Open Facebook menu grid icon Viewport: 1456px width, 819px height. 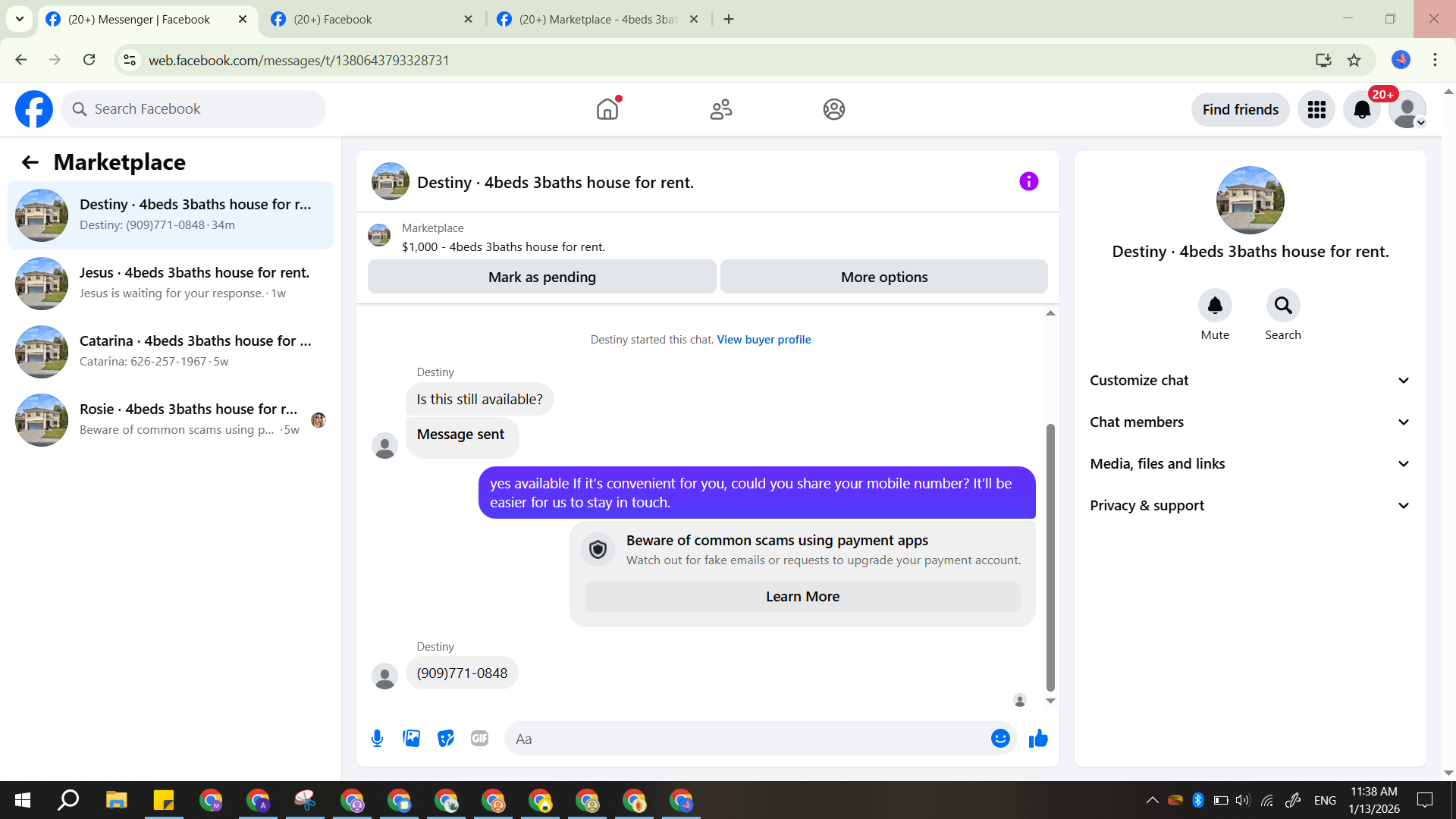[x=1316, y=110]
